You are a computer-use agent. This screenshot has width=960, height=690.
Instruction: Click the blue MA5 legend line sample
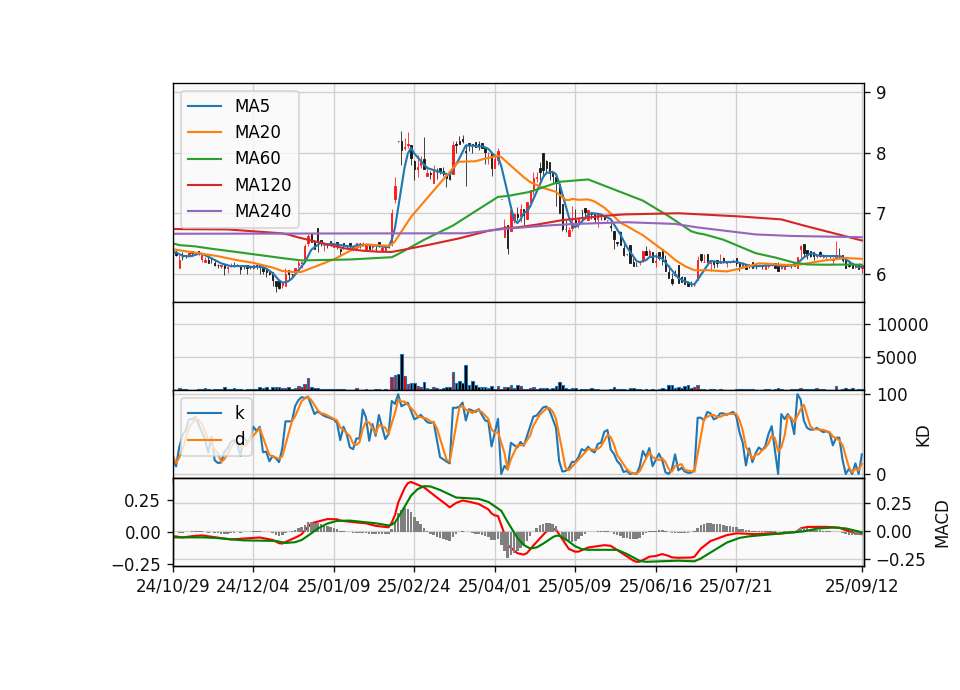click(x=204, y=106)
